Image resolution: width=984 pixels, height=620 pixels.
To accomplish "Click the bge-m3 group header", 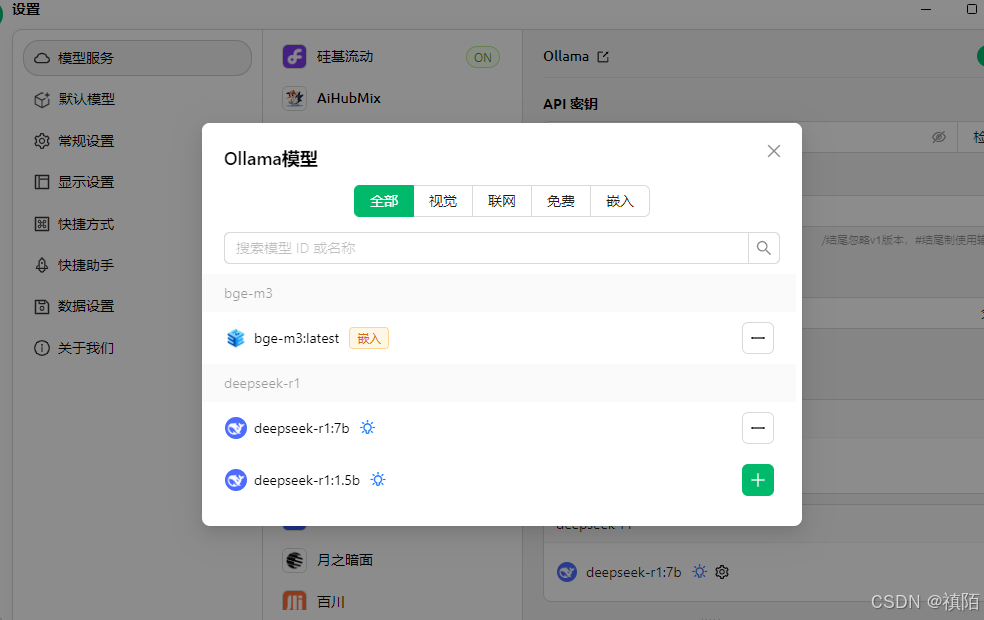I will point(499,293).
